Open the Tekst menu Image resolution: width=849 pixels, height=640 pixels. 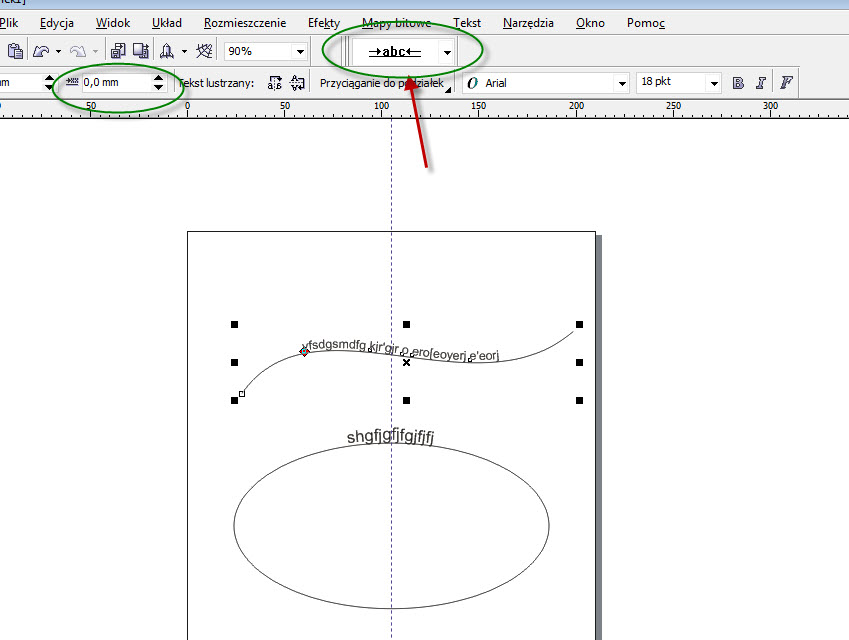click(x=466, y=22)
